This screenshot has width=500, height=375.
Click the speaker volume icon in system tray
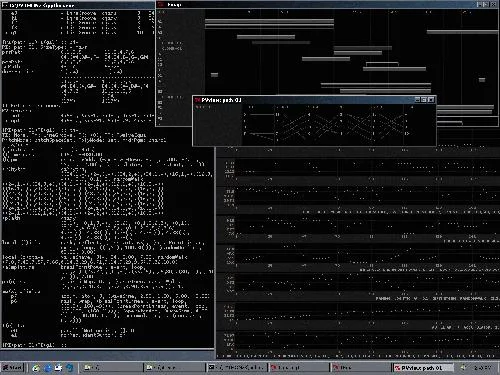click(x=463, y=367)
